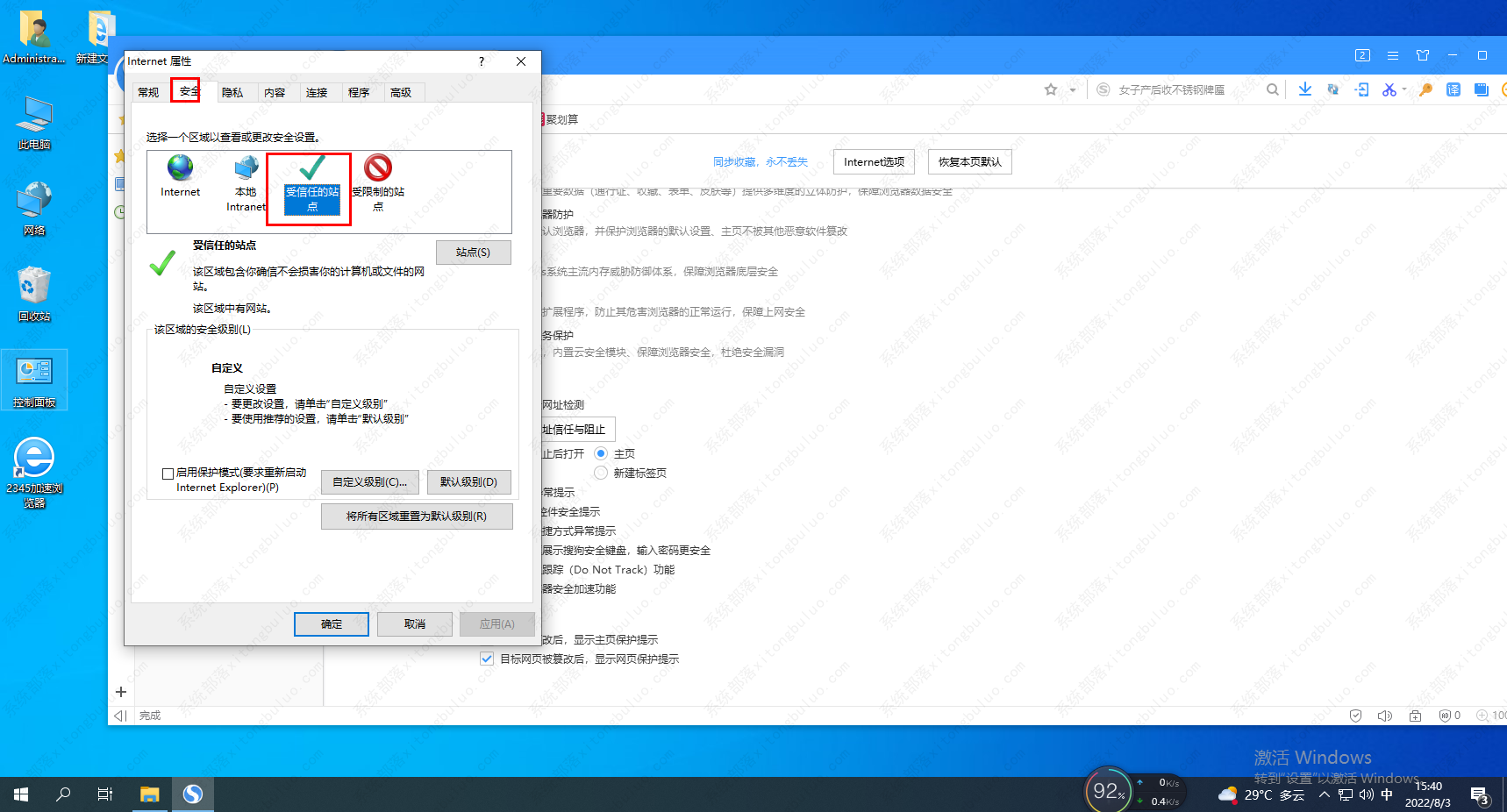Click the 确定 button
Viewport: 1507px width, 812px height.
(332, 624)
